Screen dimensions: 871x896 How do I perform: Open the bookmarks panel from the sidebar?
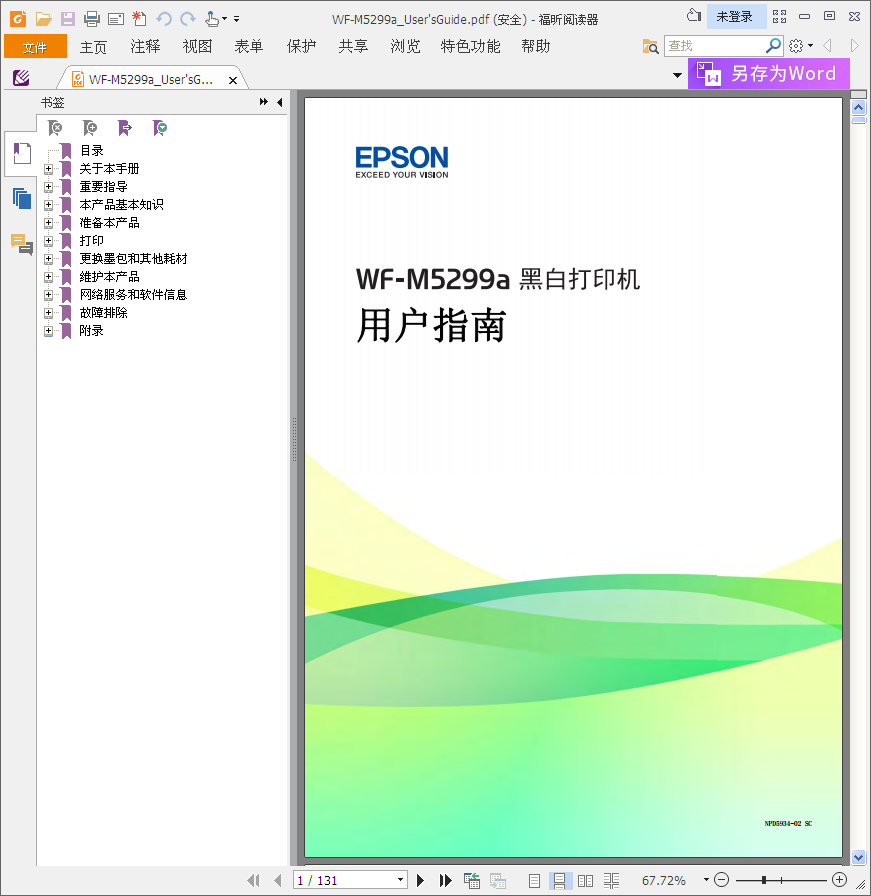22,154
